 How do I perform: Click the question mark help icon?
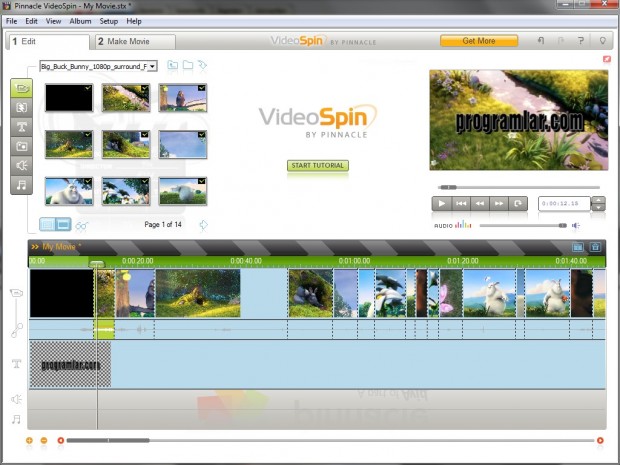point(580,41)
